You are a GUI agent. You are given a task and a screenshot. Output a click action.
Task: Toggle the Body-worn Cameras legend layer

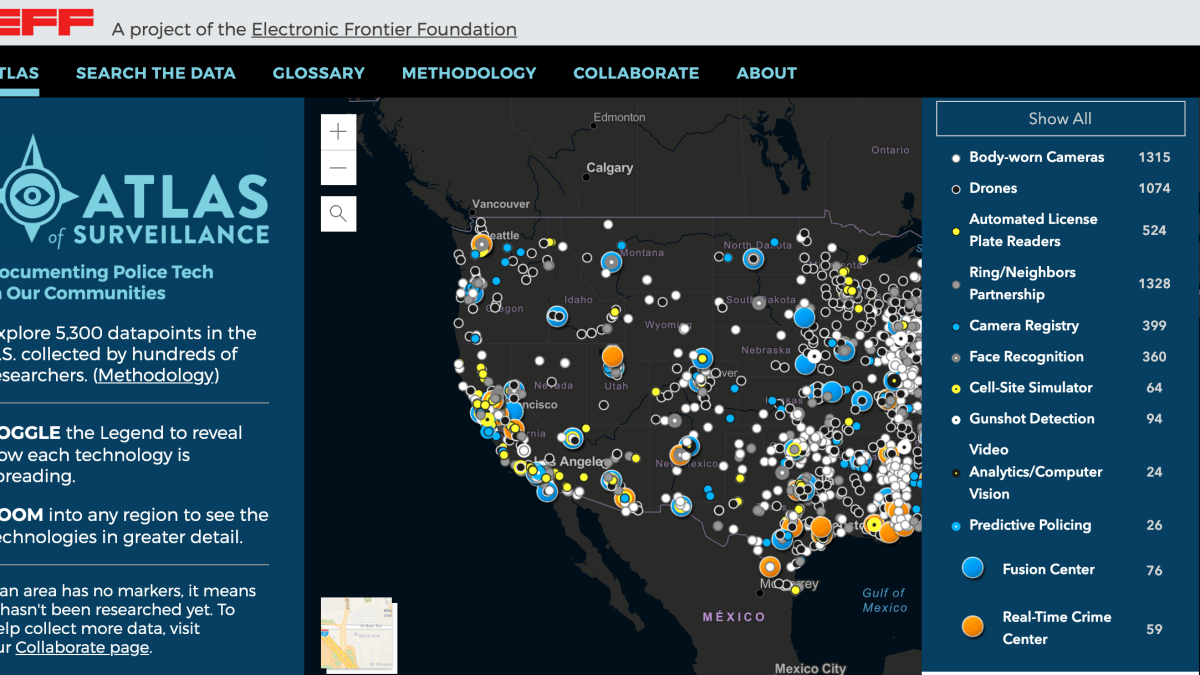click(1036, 157)
